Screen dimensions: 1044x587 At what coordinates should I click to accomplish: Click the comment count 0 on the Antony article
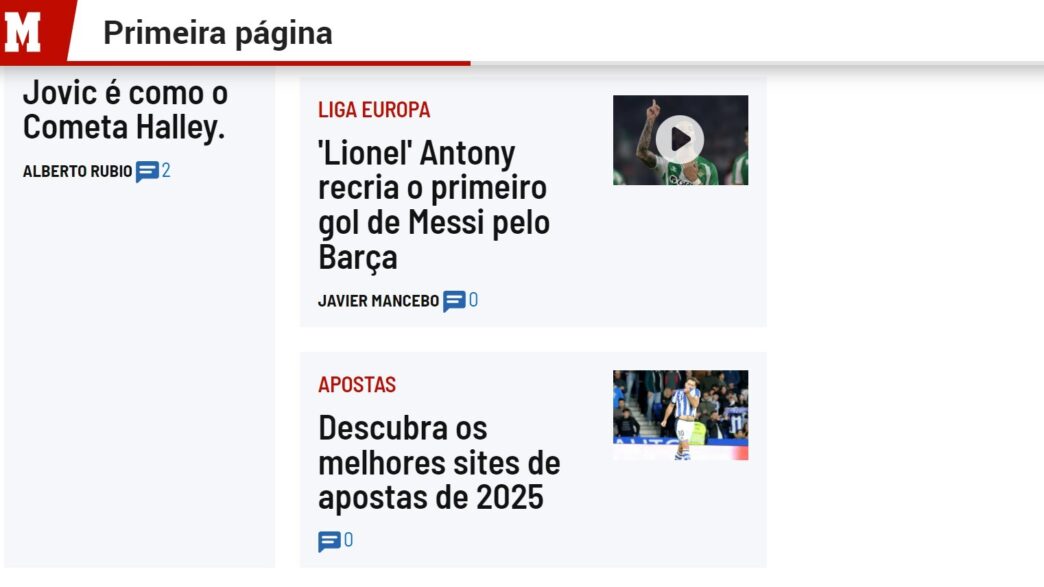click(473, 299)
